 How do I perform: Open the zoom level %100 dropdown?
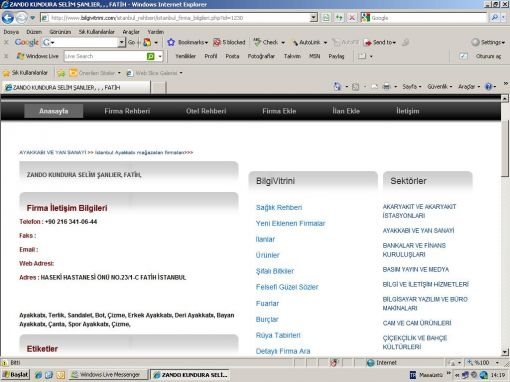coord(483,363)
